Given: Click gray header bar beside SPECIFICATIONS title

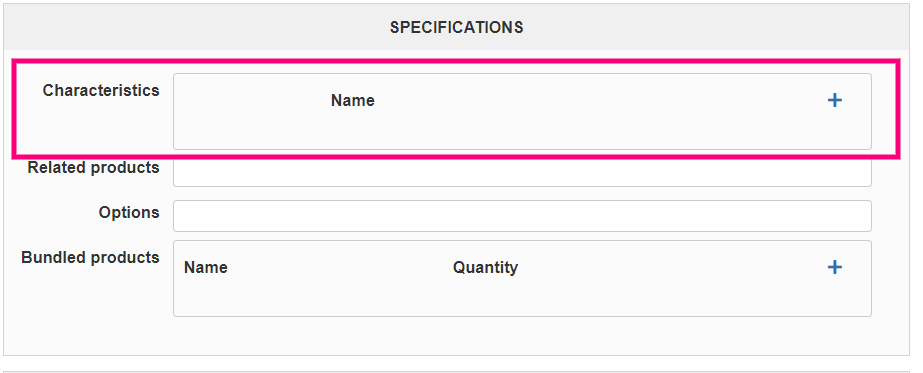Looking at the screenshot, I should (706, 27).
